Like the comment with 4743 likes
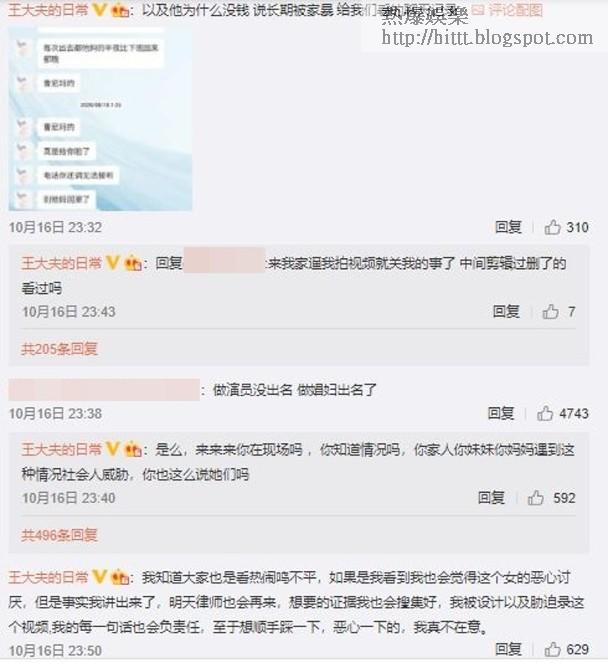The width and height of the screenshot is (608, 663). [x=545, y=413]
